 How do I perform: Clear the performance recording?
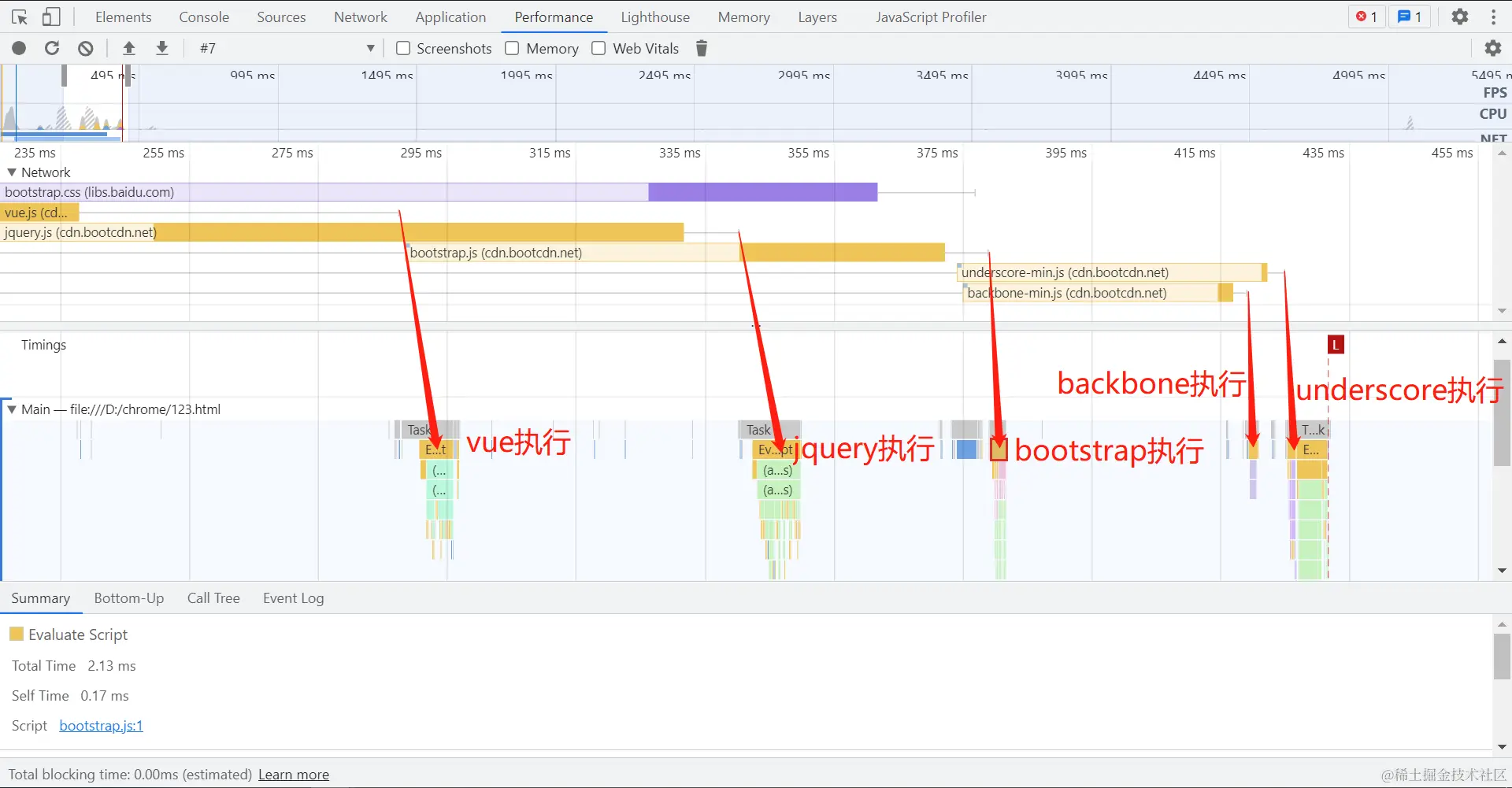click(x=86, y=48)
